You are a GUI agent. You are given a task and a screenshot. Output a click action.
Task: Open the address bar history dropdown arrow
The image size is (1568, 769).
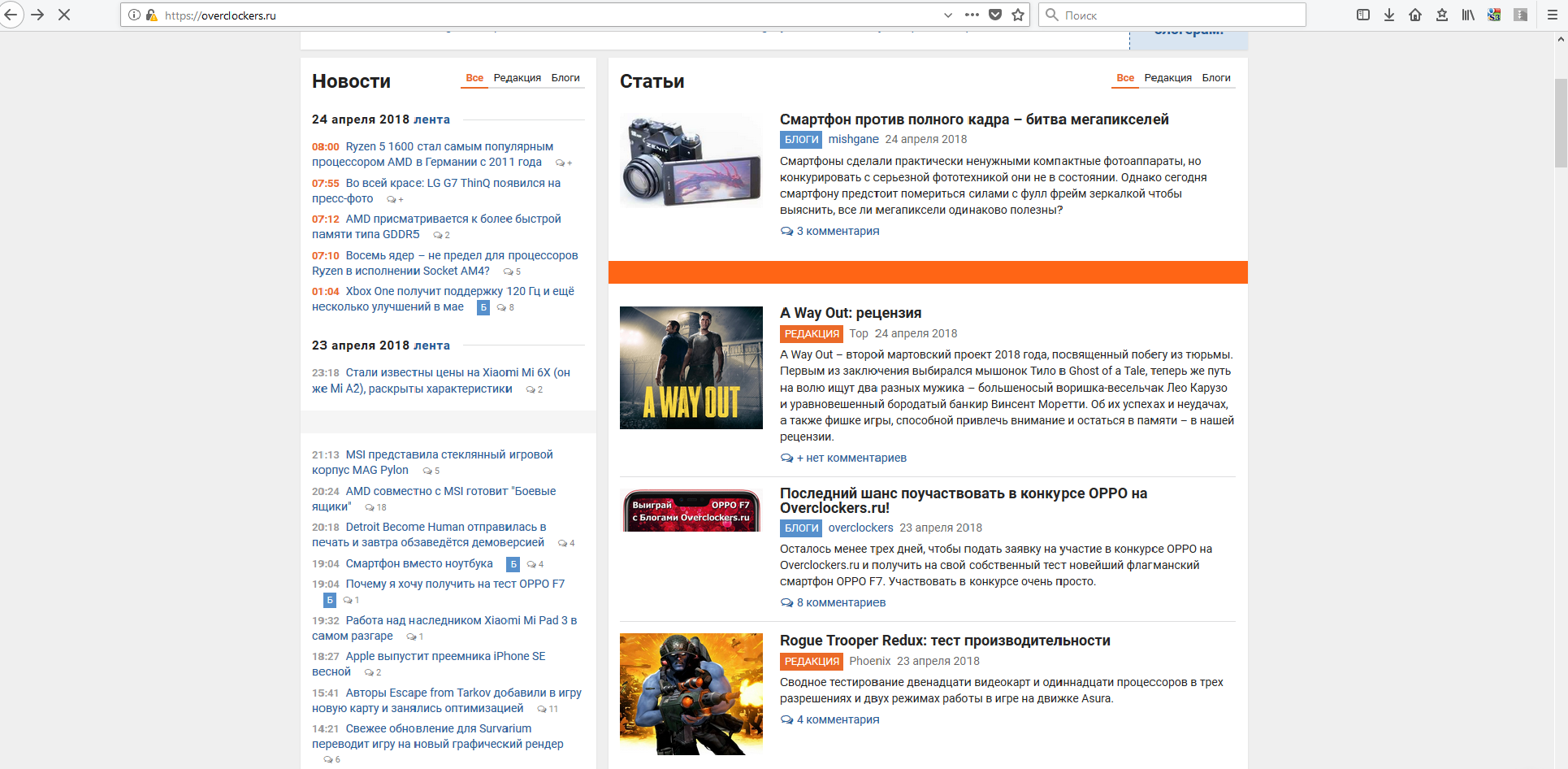coord(948,15)
